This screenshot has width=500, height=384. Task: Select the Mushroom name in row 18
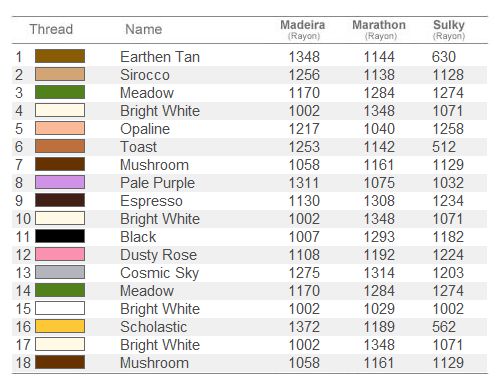coord(154,363)
